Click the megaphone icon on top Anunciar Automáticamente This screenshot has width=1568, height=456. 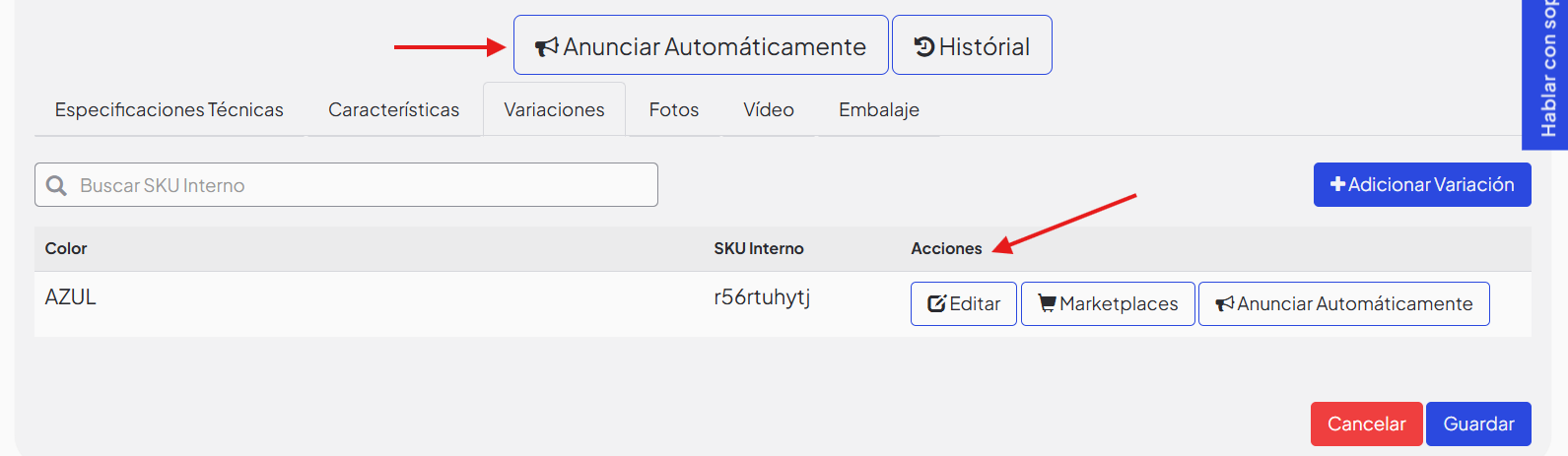547,46
